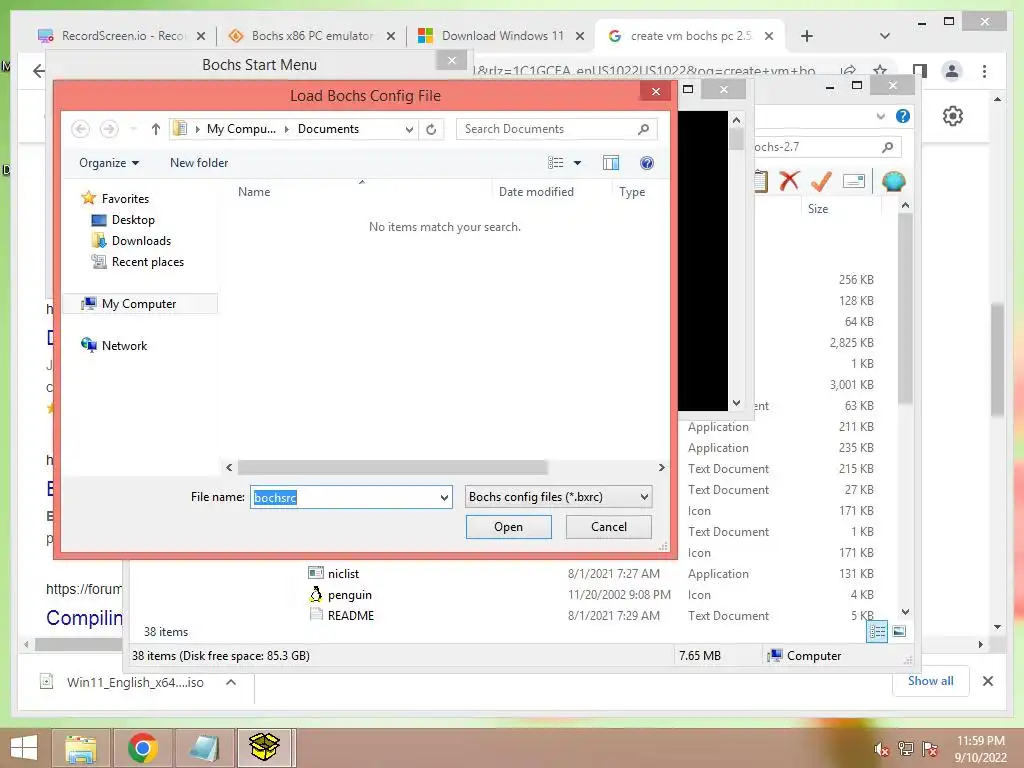This screenshot has height=768, width=1024.
Task: Select README file in Explorer
Action: click(x=351, y=615)
